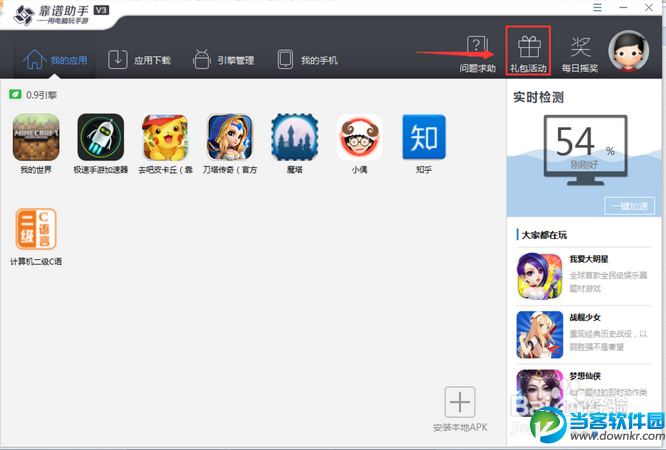666x450 pixels.
Task: Close the 靠谱助手 window
Action: [x=649, y=7]
